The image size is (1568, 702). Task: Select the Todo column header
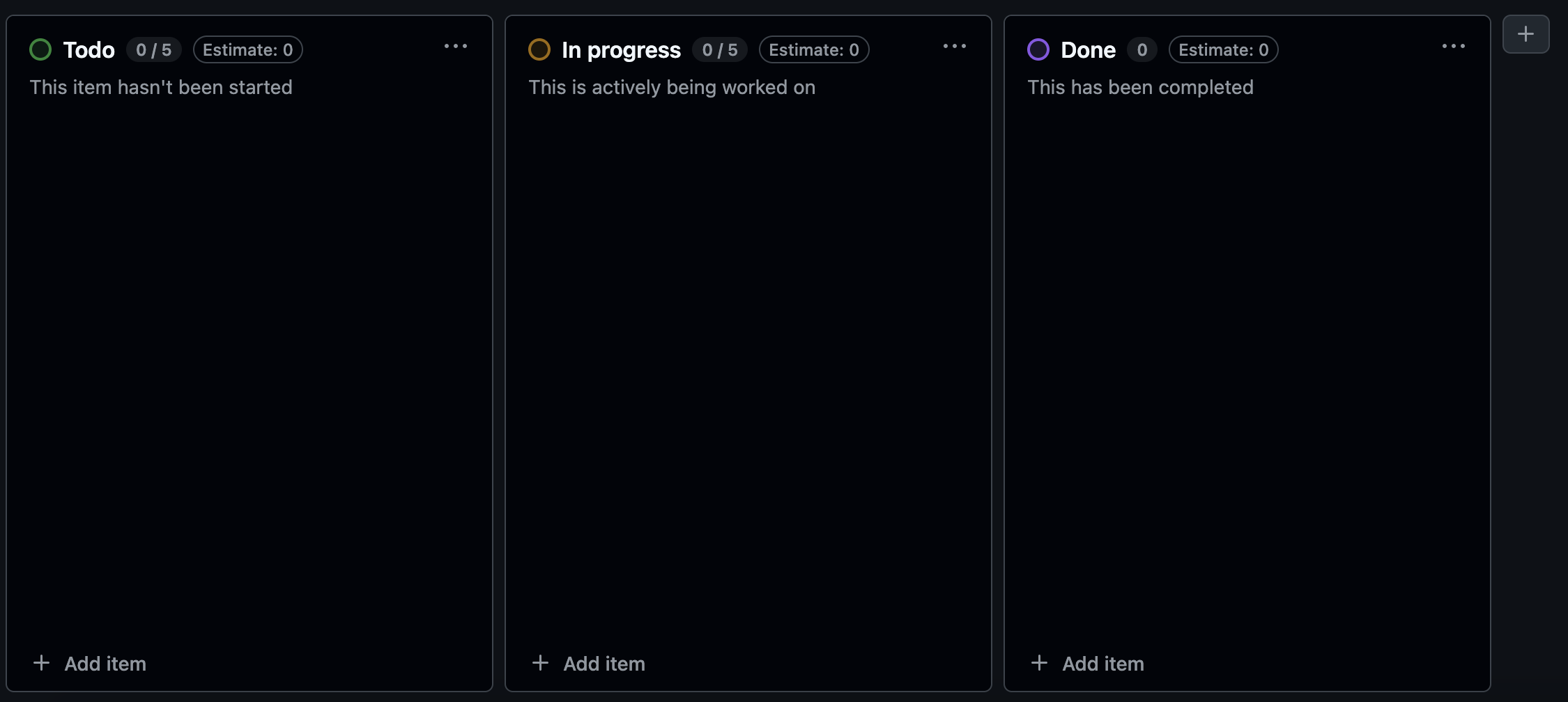[x=89, y=49]
